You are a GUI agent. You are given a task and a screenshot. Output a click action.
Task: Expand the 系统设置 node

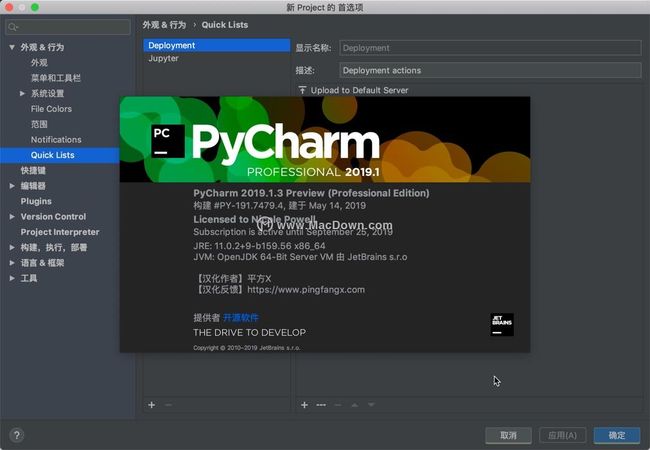click(22, 93)
